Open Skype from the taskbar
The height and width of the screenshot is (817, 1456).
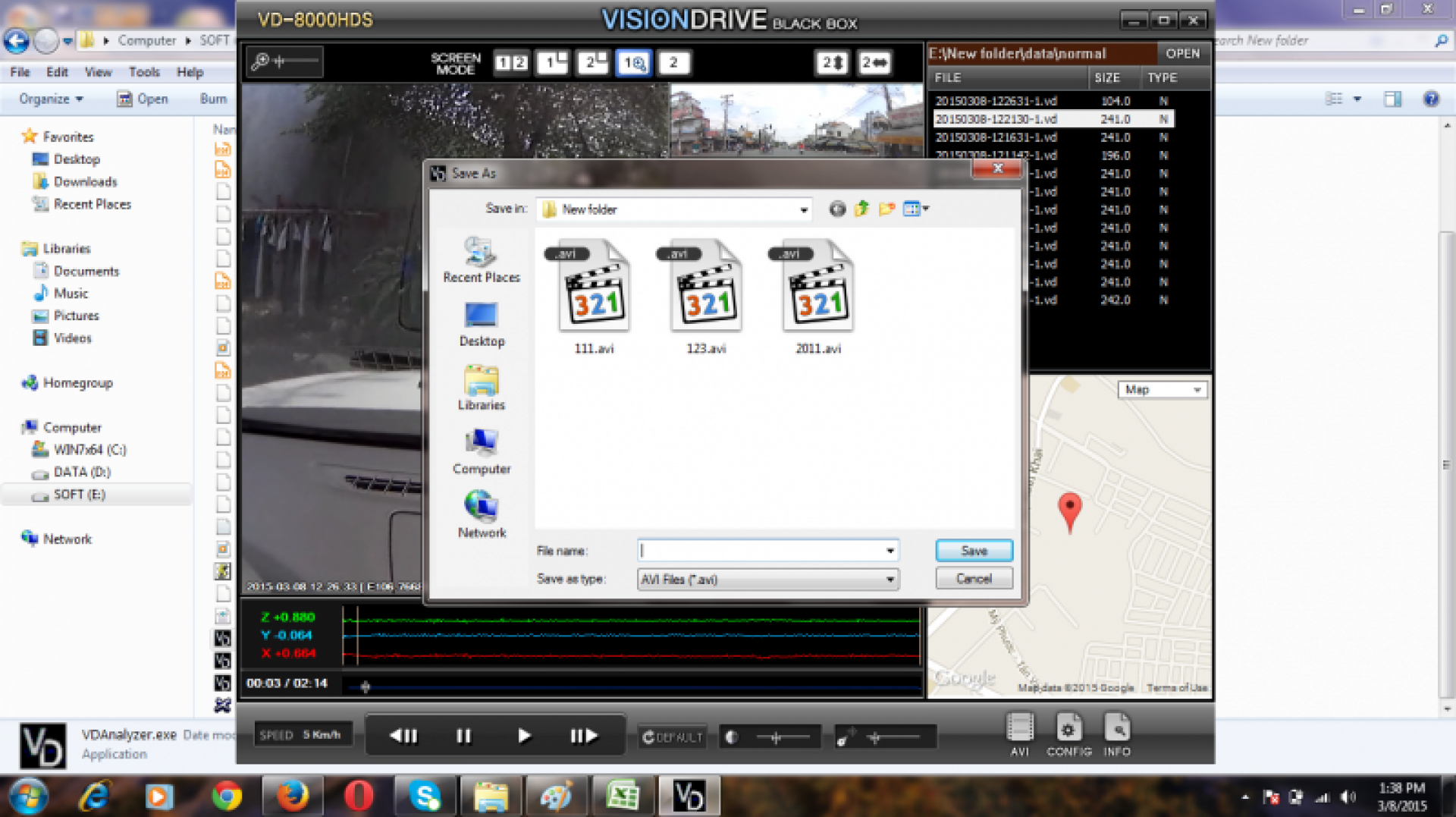425,797
